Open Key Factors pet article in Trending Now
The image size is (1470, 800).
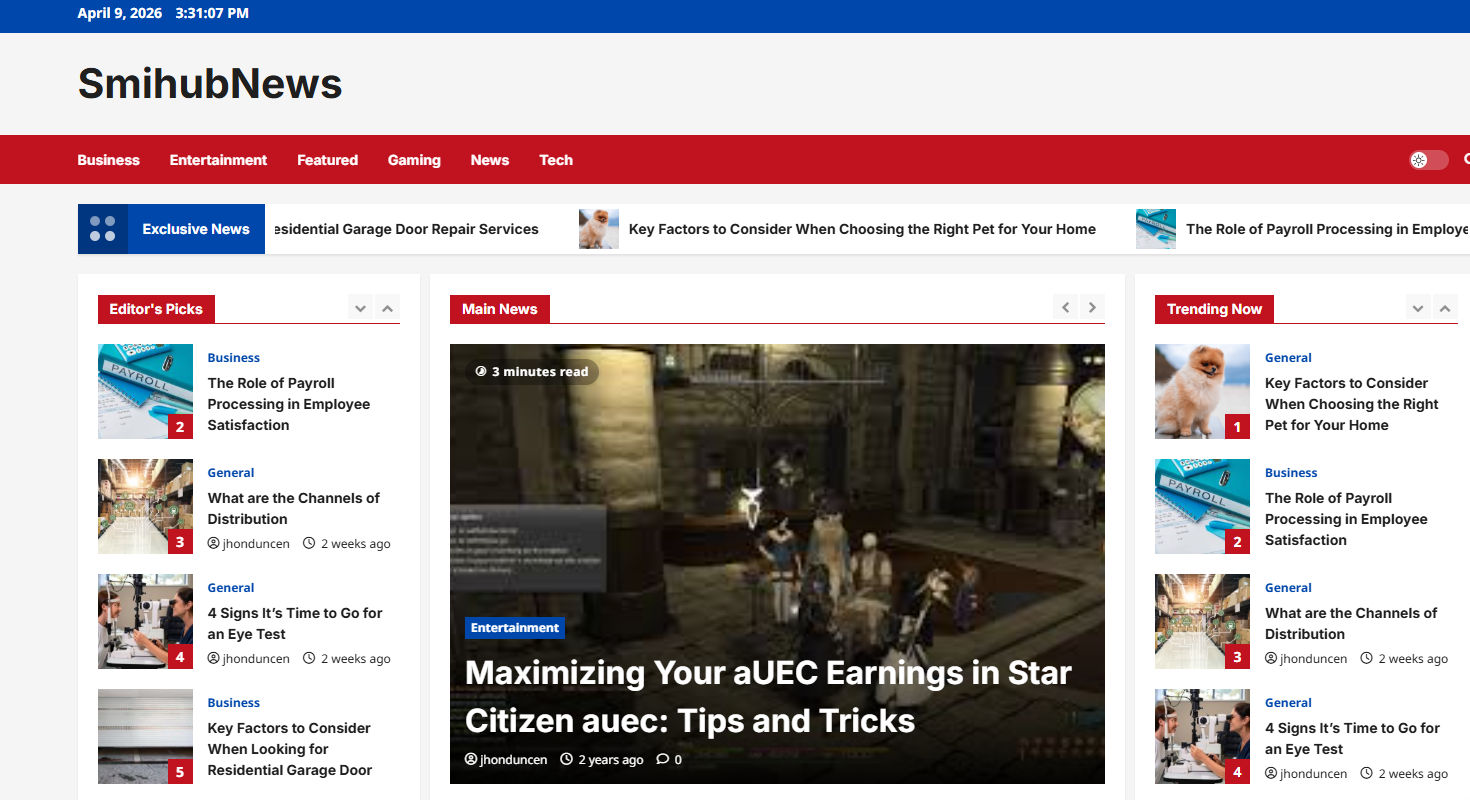[x=1352, y=404]
